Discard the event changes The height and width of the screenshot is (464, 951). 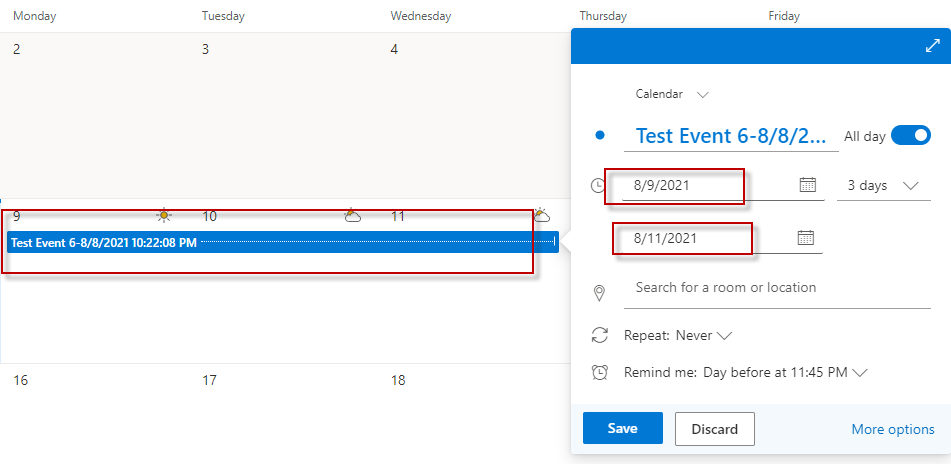(x=714, y=429)
